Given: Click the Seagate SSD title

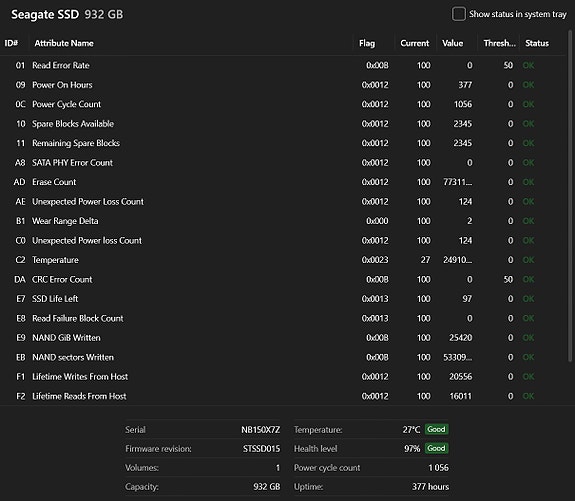Looking at the screenshot, I should point(45,14).
